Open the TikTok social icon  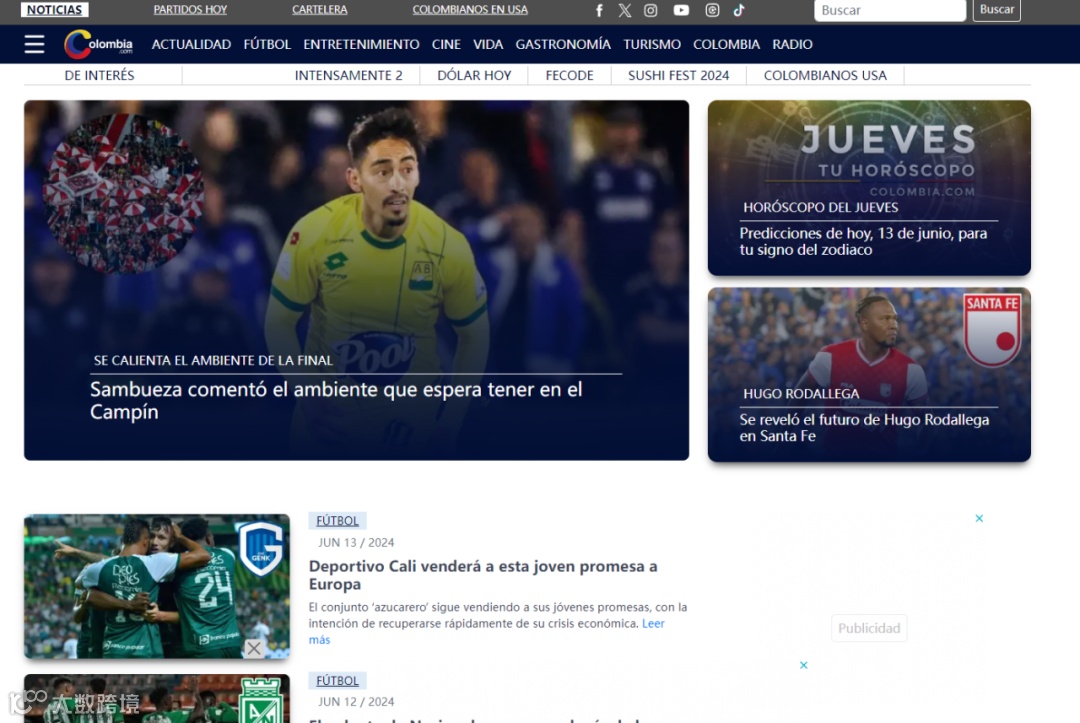[739, 10]
